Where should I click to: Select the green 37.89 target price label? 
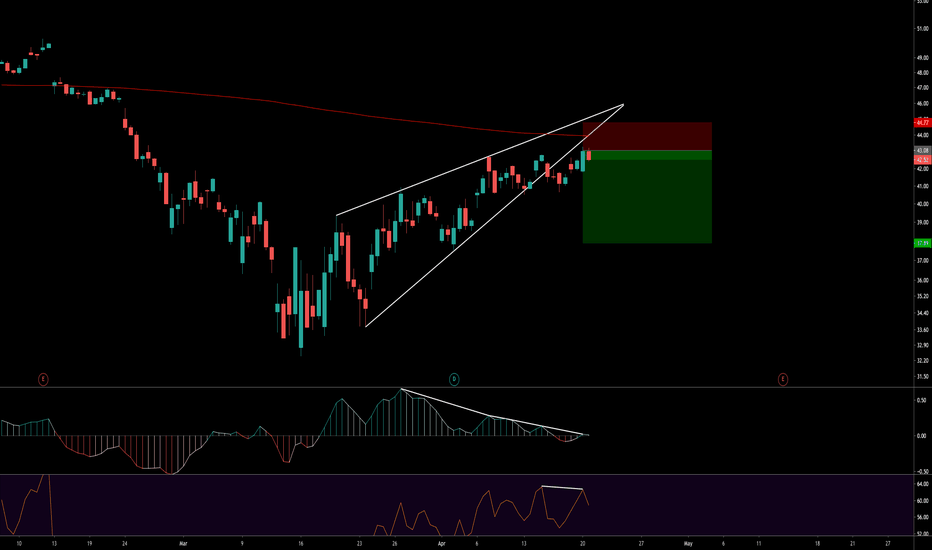(x=922, y=243)
